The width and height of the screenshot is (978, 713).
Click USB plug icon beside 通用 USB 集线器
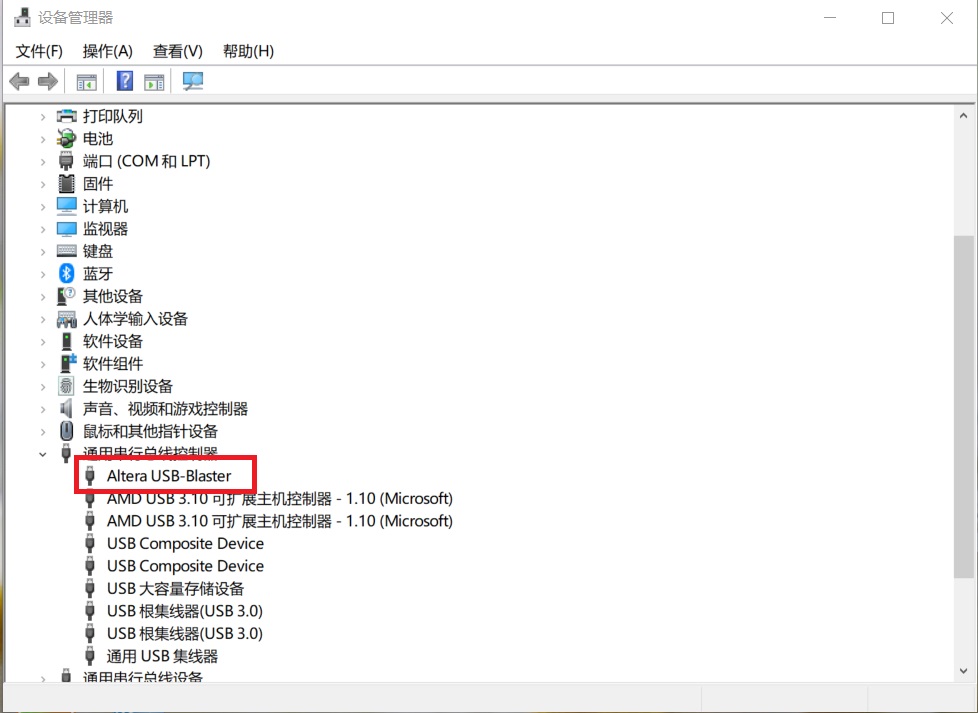pyautogui.click(x=90, y=656)
